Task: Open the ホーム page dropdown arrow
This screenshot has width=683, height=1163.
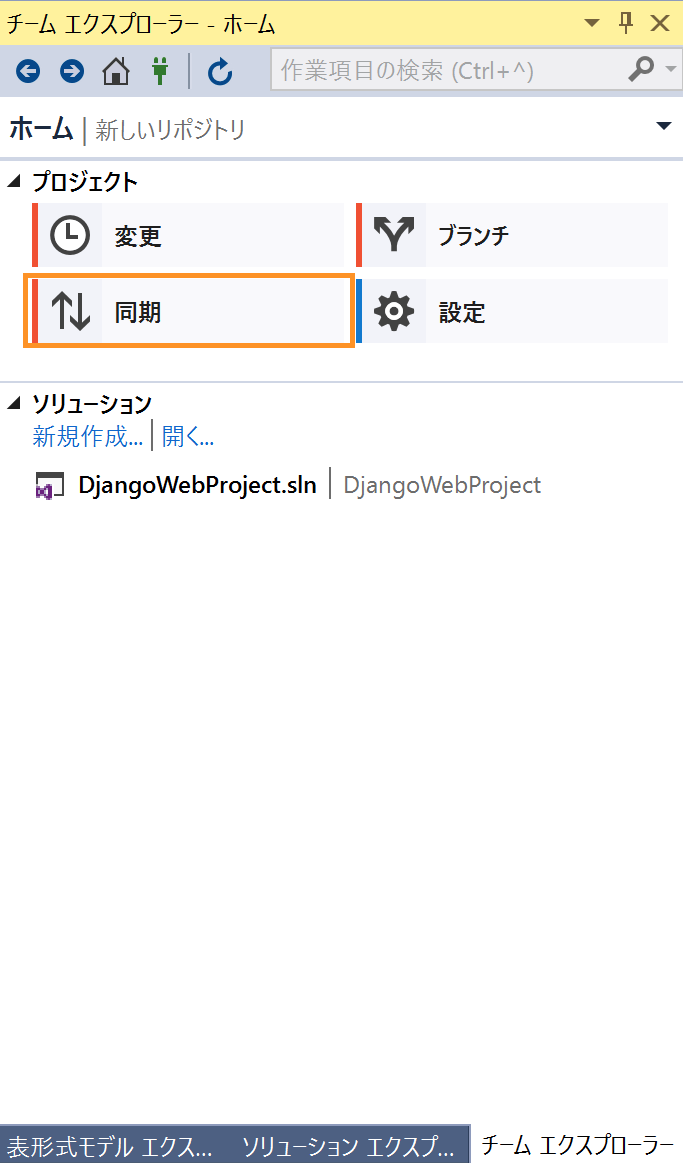Action: pos(664,126)
